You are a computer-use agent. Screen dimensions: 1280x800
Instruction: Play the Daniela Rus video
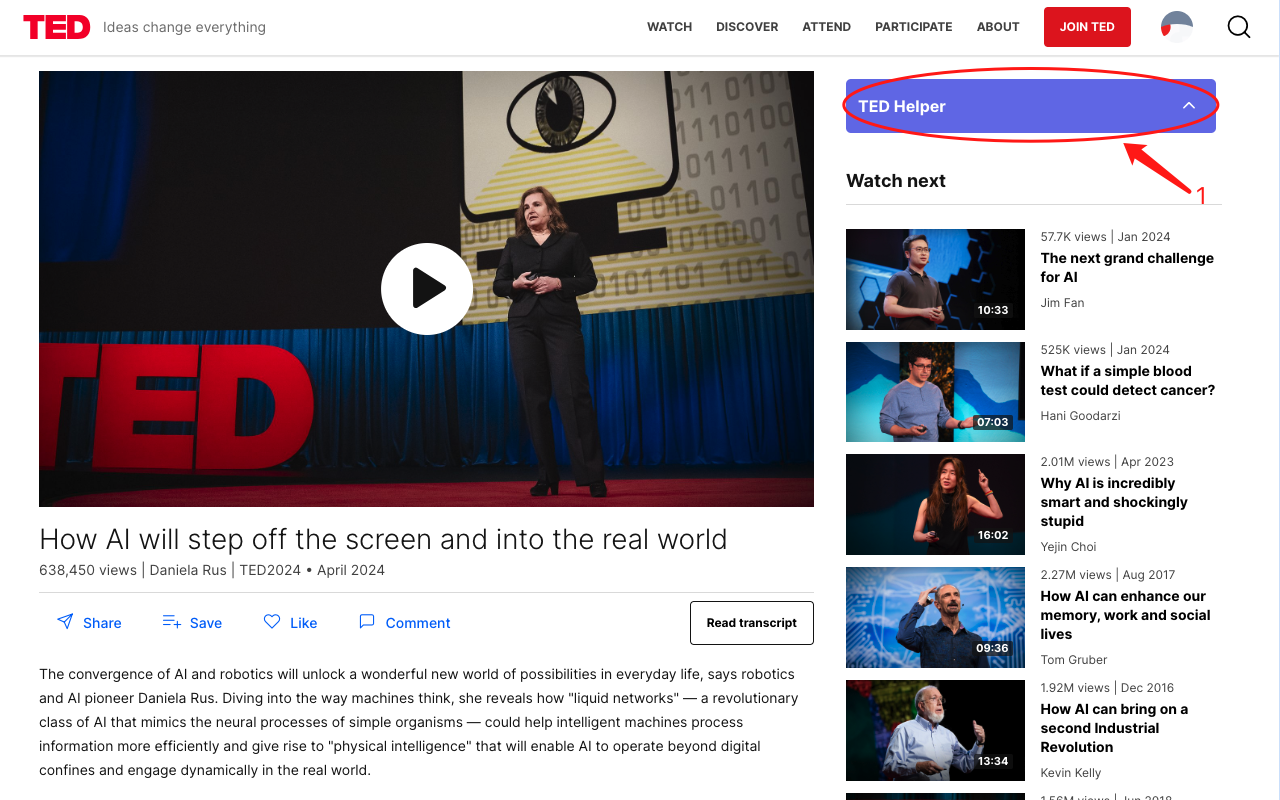[427, 288]
